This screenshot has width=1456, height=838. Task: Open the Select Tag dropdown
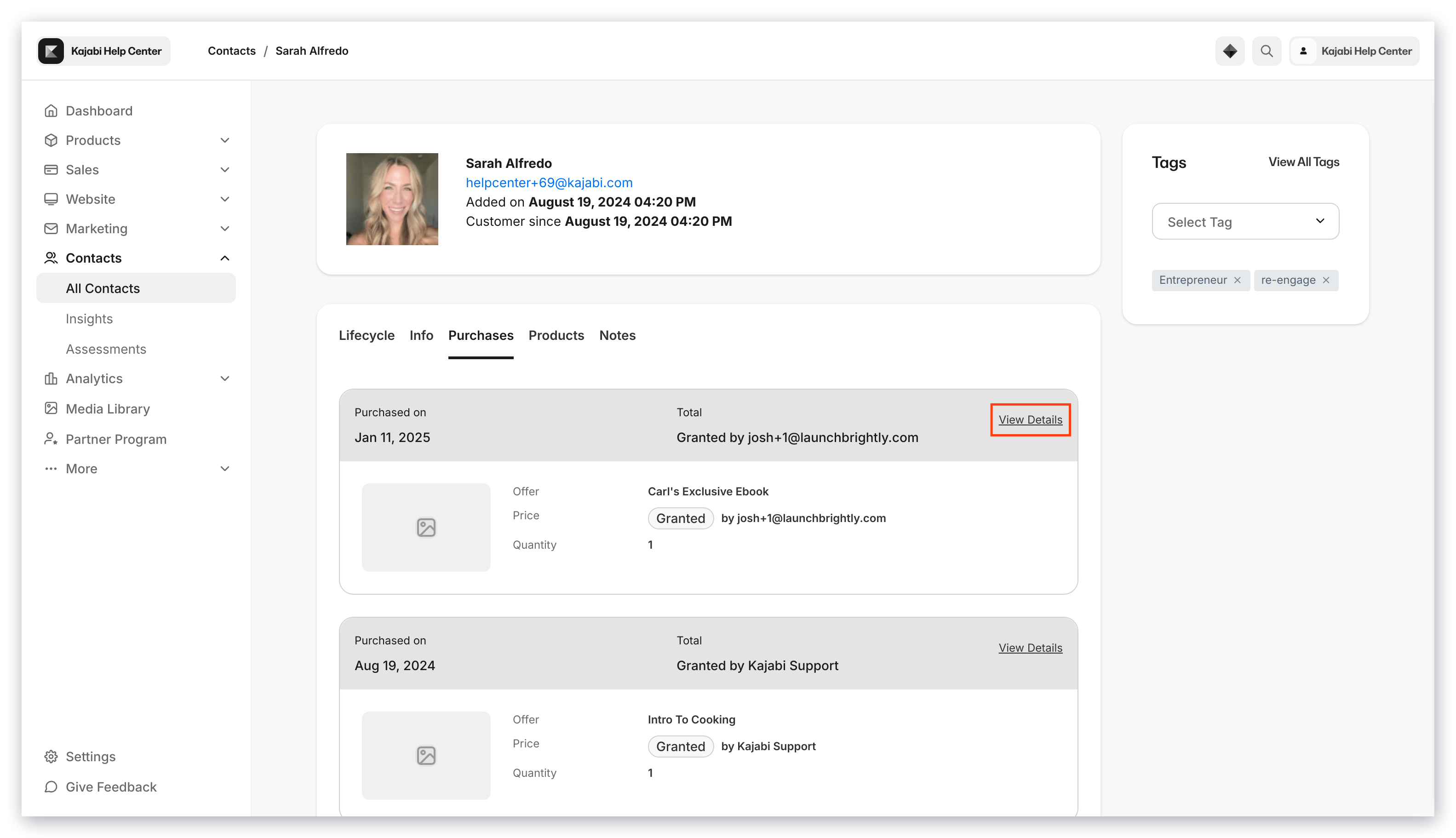coord(1245,221)
